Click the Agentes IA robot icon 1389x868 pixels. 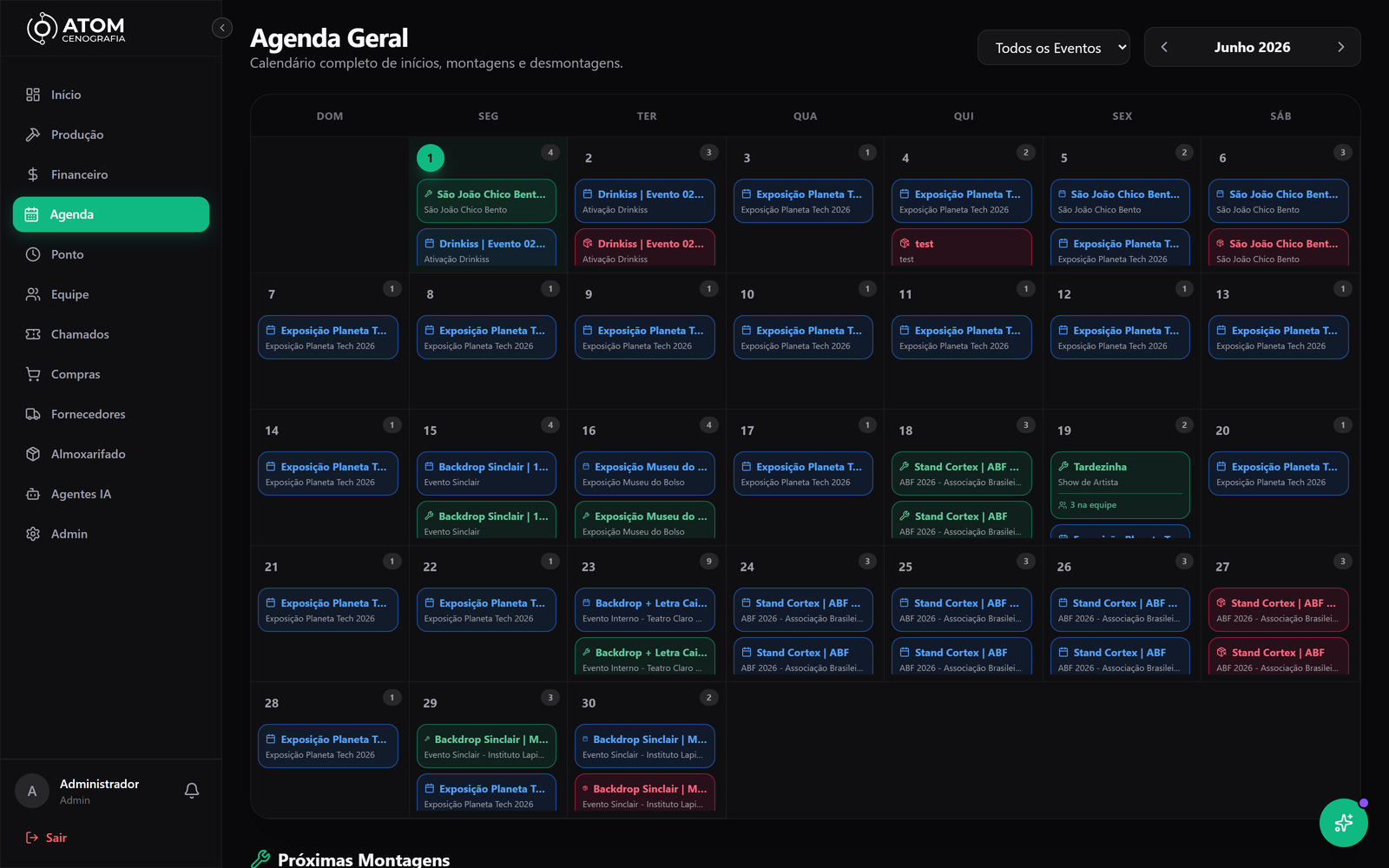[33, 494]
